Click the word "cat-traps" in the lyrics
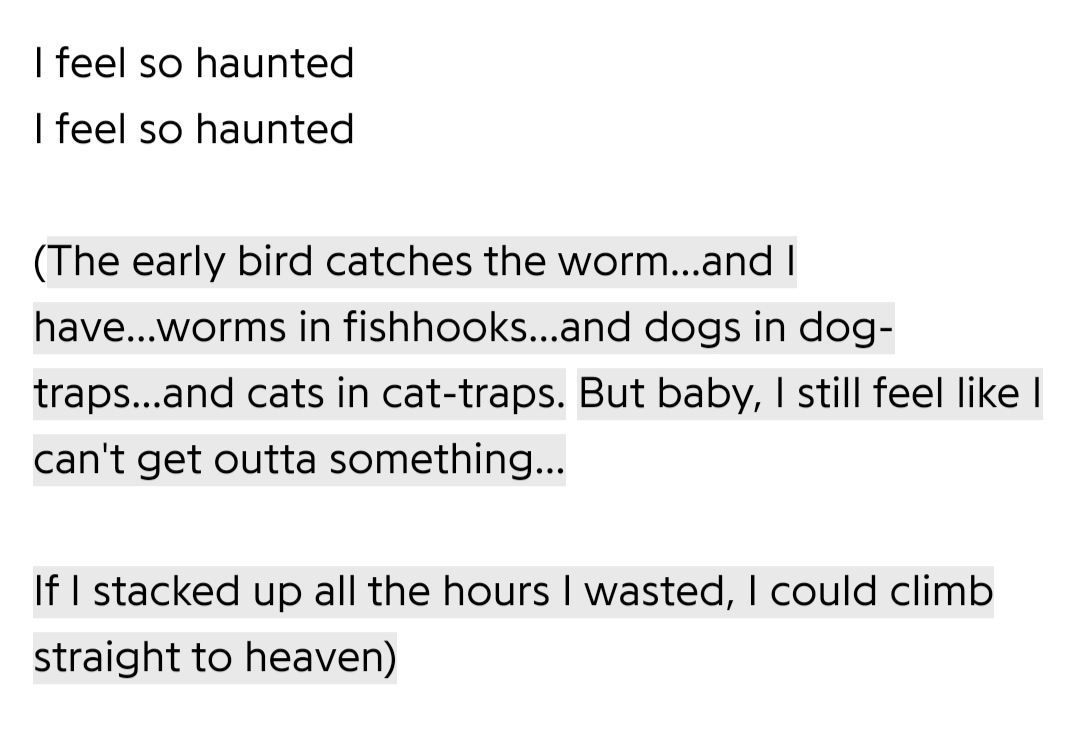The image size is (1080, 741). click(472, 394)
